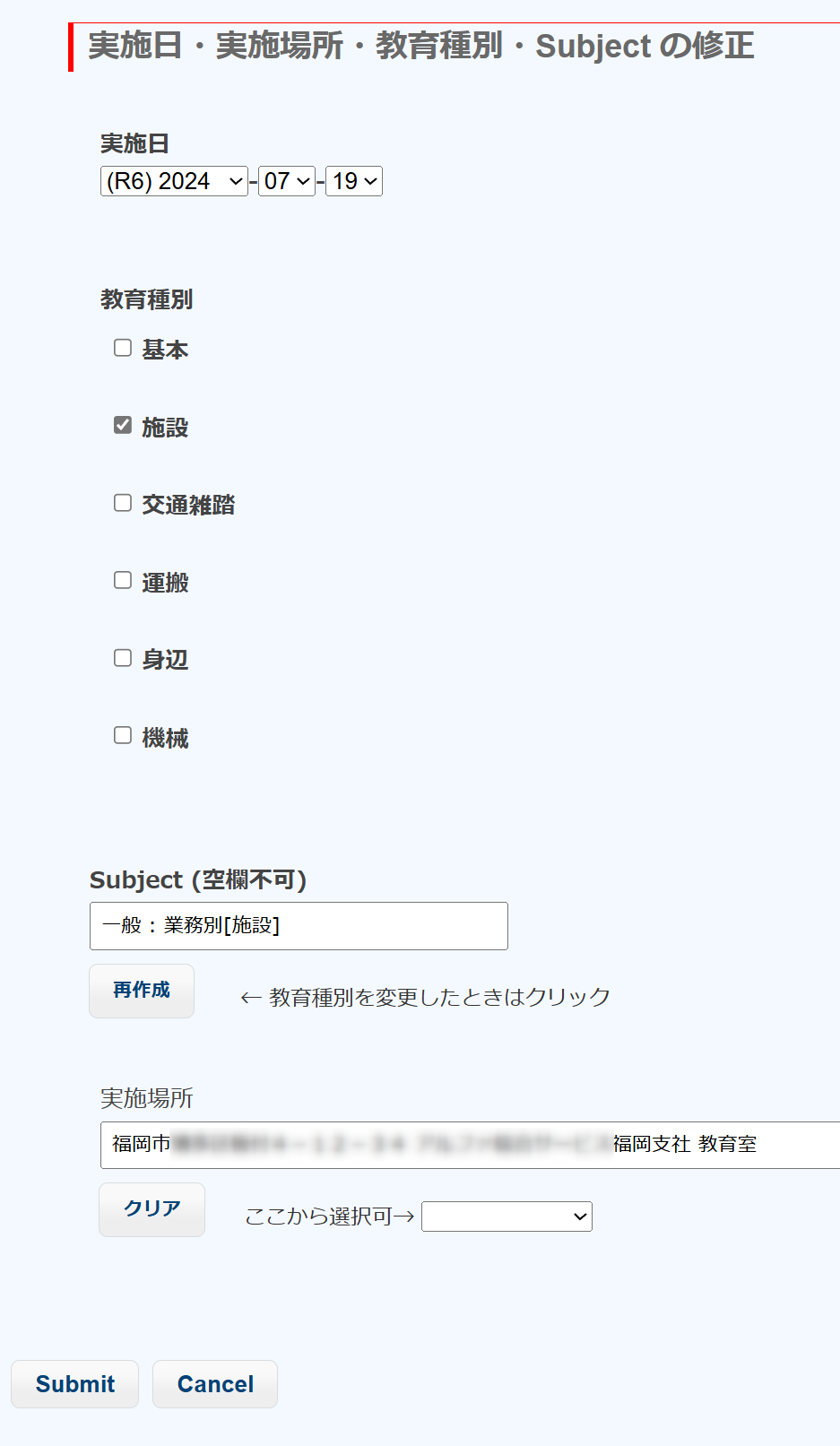Click the Cancel button

tap(215, 1384)
